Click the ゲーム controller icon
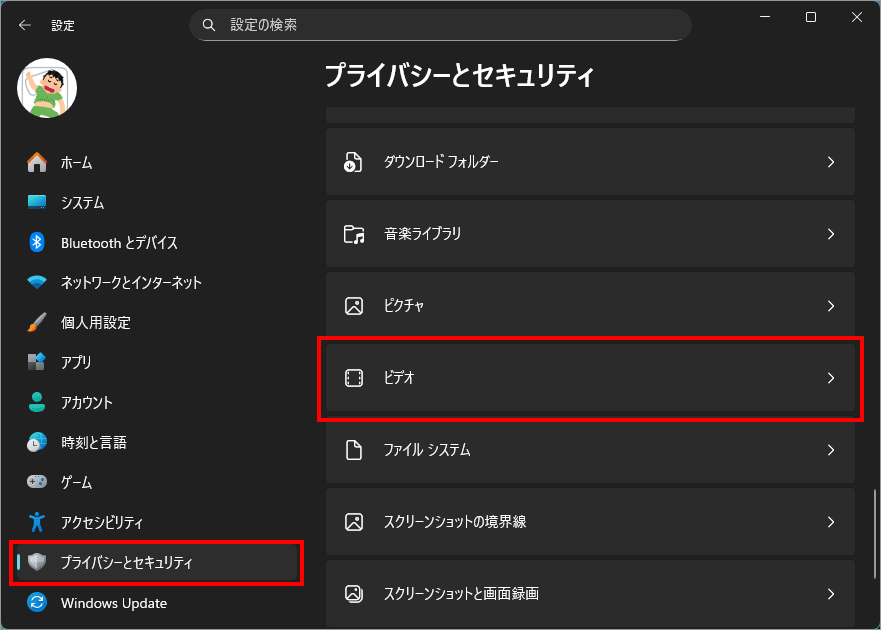 pos(37,482)
